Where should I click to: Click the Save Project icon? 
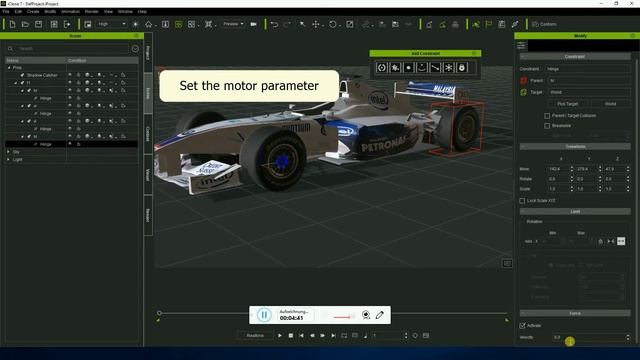pos(38,24)
